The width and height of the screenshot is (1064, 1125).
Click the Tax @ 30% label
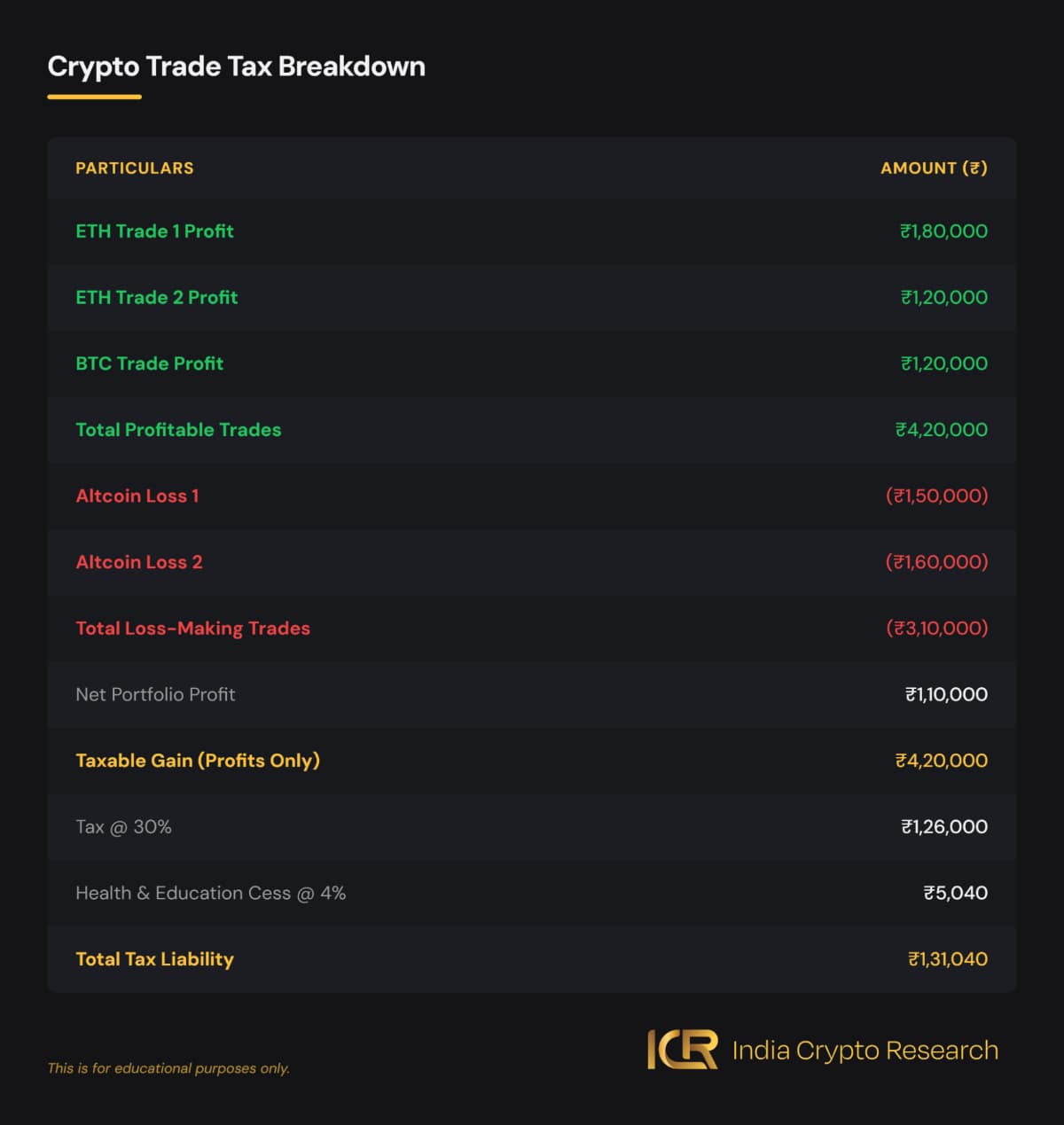pos(123,827)
